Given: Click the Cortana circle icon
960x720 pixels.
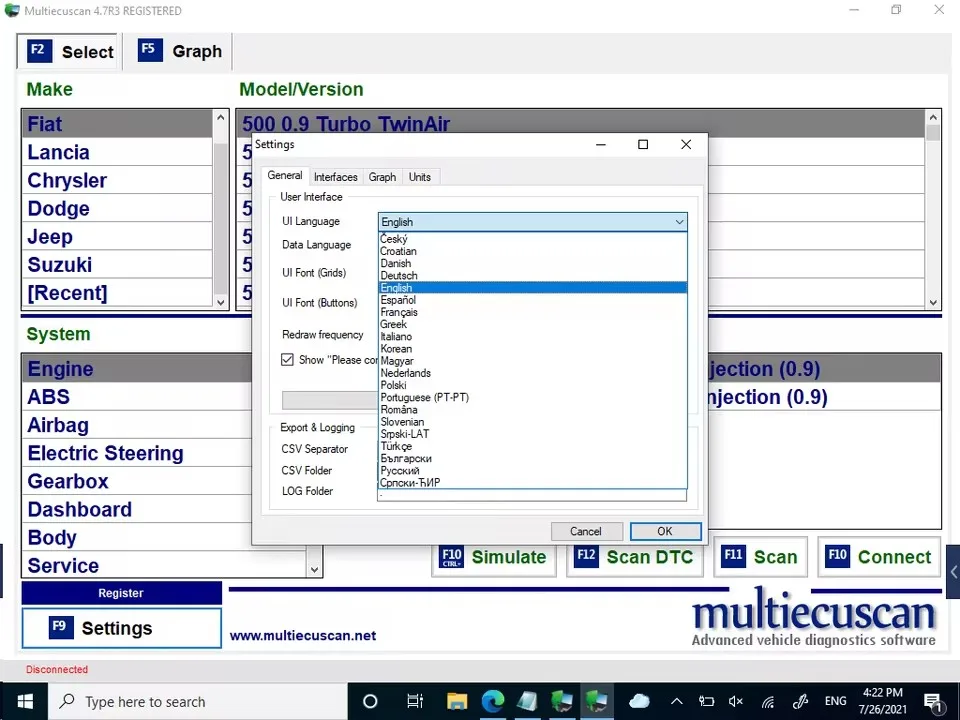Looking at the screenshot, I should [370, 701].
